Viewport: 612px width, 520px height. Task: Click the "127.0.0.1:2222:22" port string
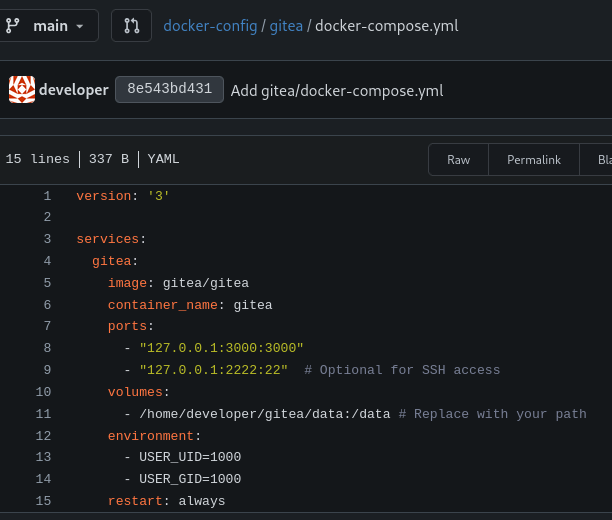click(x=213, y=370)
